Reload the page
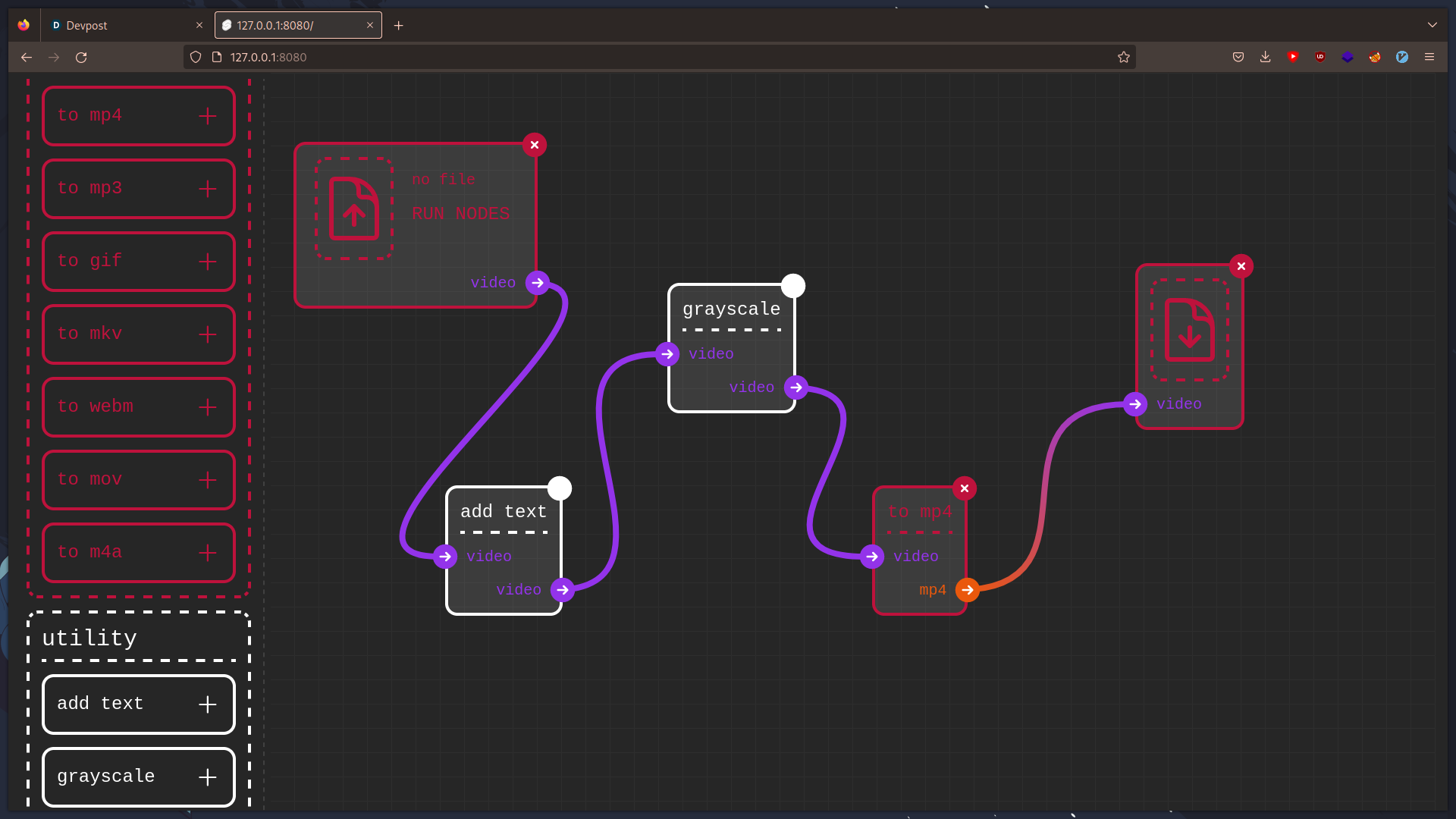 (81, 57)
